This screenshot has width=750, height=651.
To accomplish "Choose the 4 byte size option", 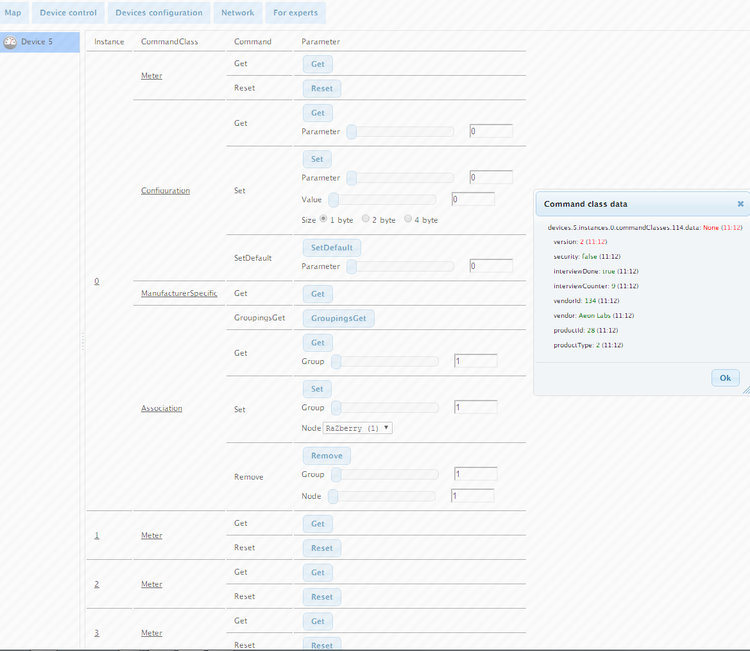I will click(408, 219).
